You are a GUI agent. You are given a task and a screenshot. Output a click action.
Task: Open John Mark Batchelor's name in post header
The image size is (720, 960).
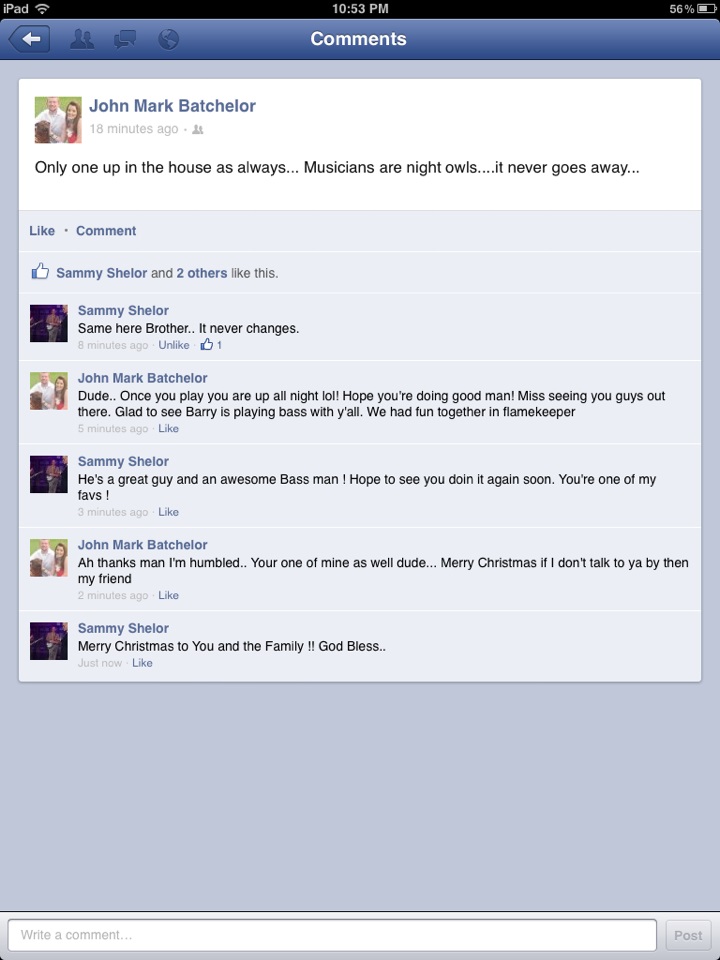(173, 106)
